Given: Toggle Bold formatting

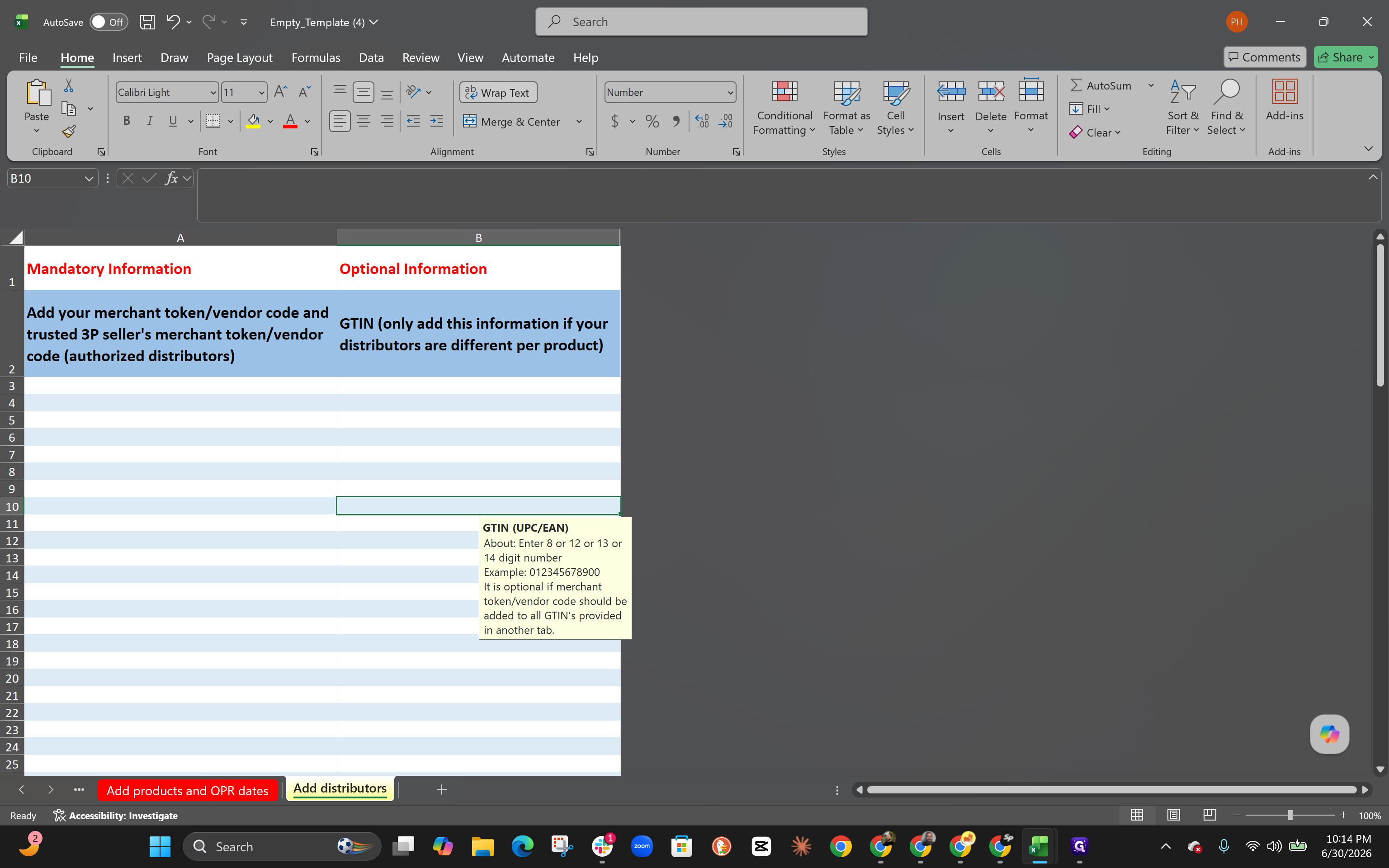Looking at the screenshot, I should [x=126, y=121].
